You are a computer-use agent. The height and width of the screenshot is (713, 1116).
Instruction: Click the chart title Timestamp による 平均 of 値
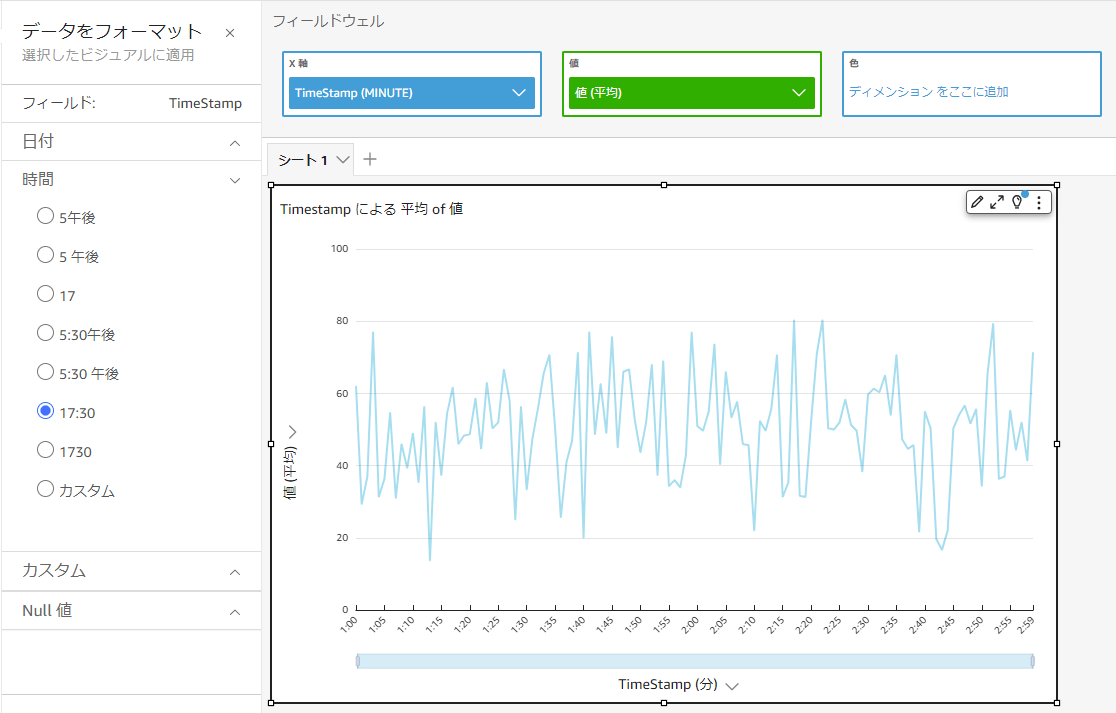(x=372, y=209)
